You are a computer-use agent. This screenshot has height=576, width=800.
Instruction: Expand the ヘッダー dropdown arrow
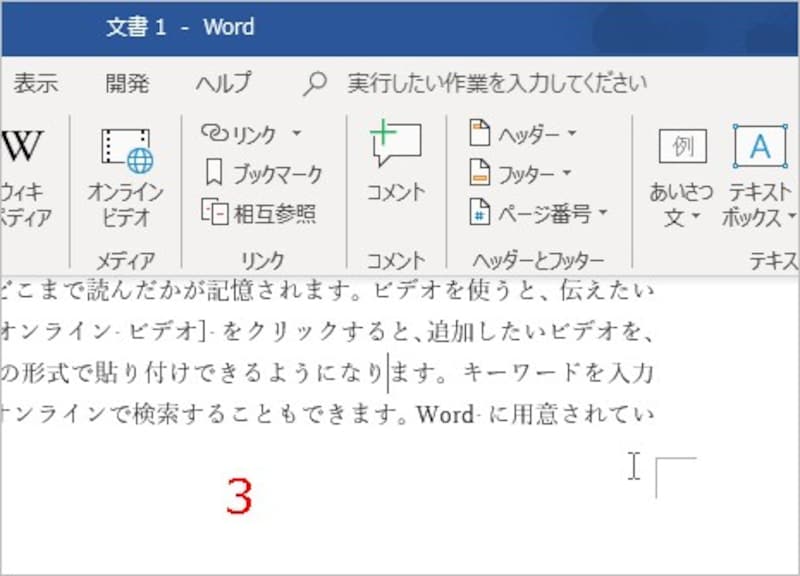572,134
